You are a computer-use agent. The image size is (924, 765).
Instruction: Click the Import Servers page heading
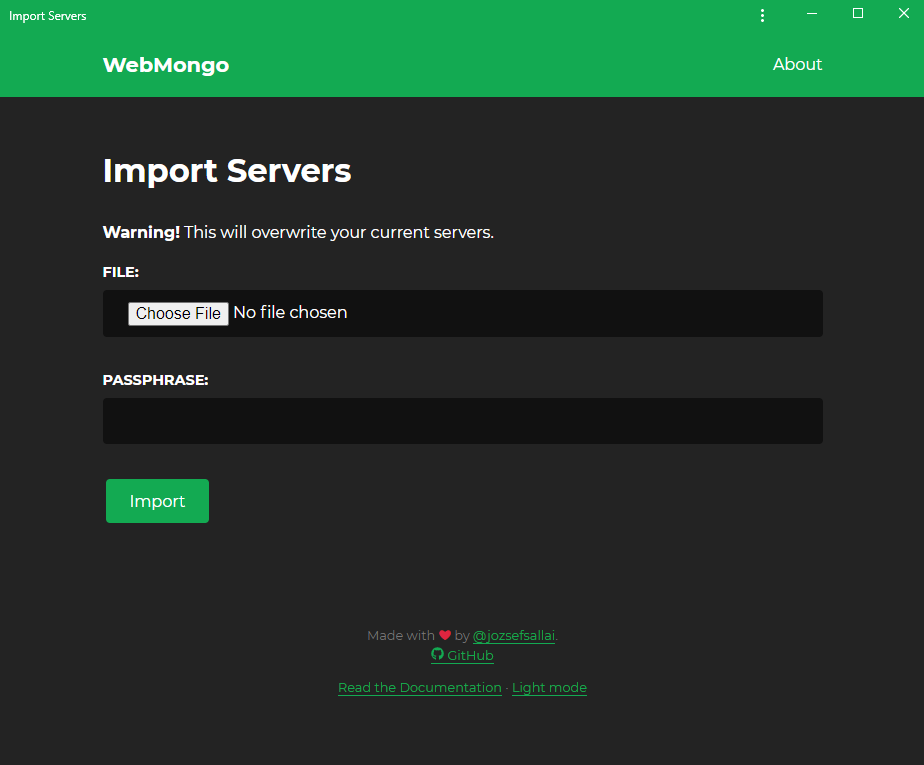click(x=226, y=170)
